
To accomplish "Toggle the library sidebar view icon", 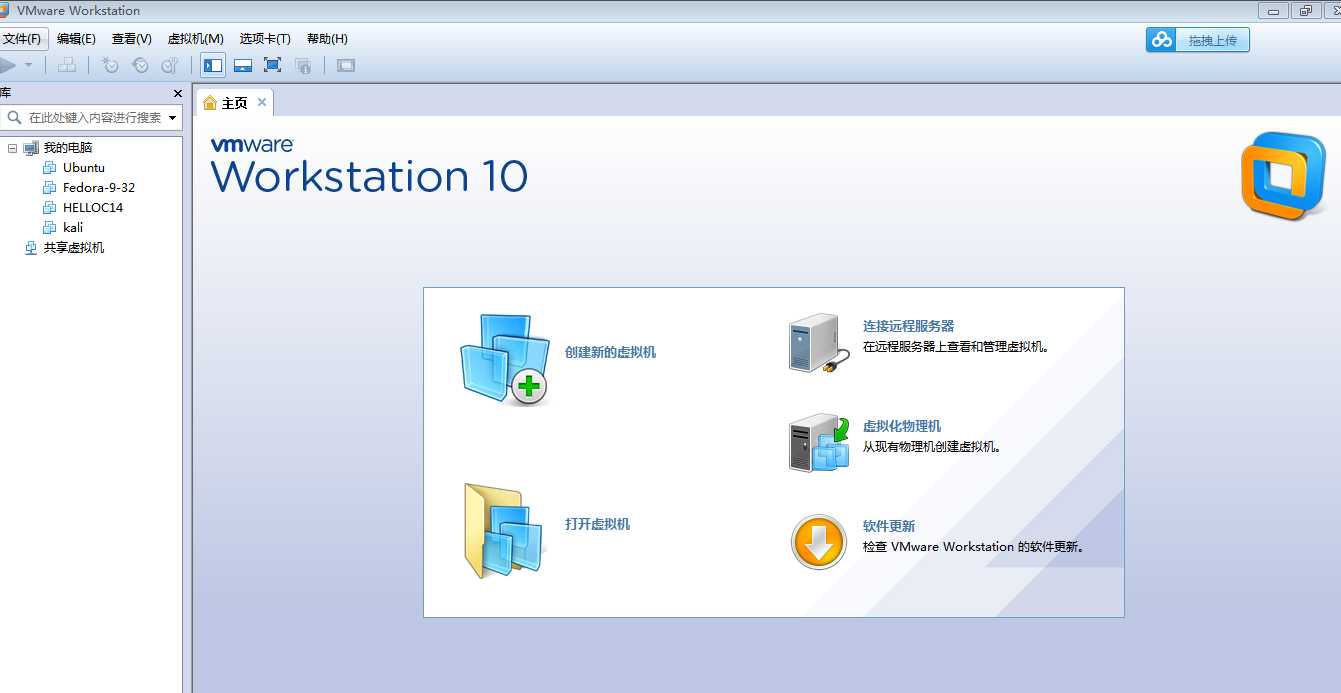I will pyautogui.click(x=213, y=65).
